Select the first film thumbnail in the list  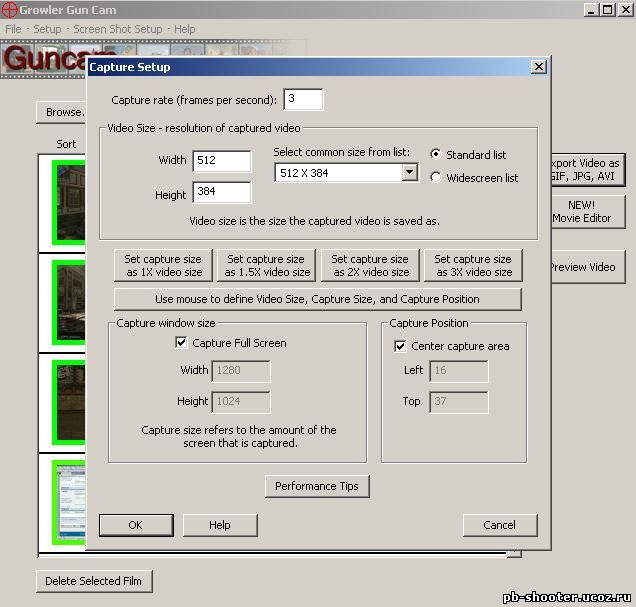coord(69,202)
